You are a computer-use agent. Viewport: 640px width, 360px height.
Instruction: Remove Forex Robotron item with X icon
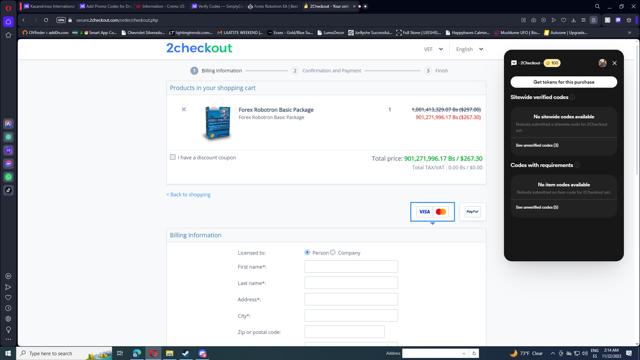(x=184, y=109)
